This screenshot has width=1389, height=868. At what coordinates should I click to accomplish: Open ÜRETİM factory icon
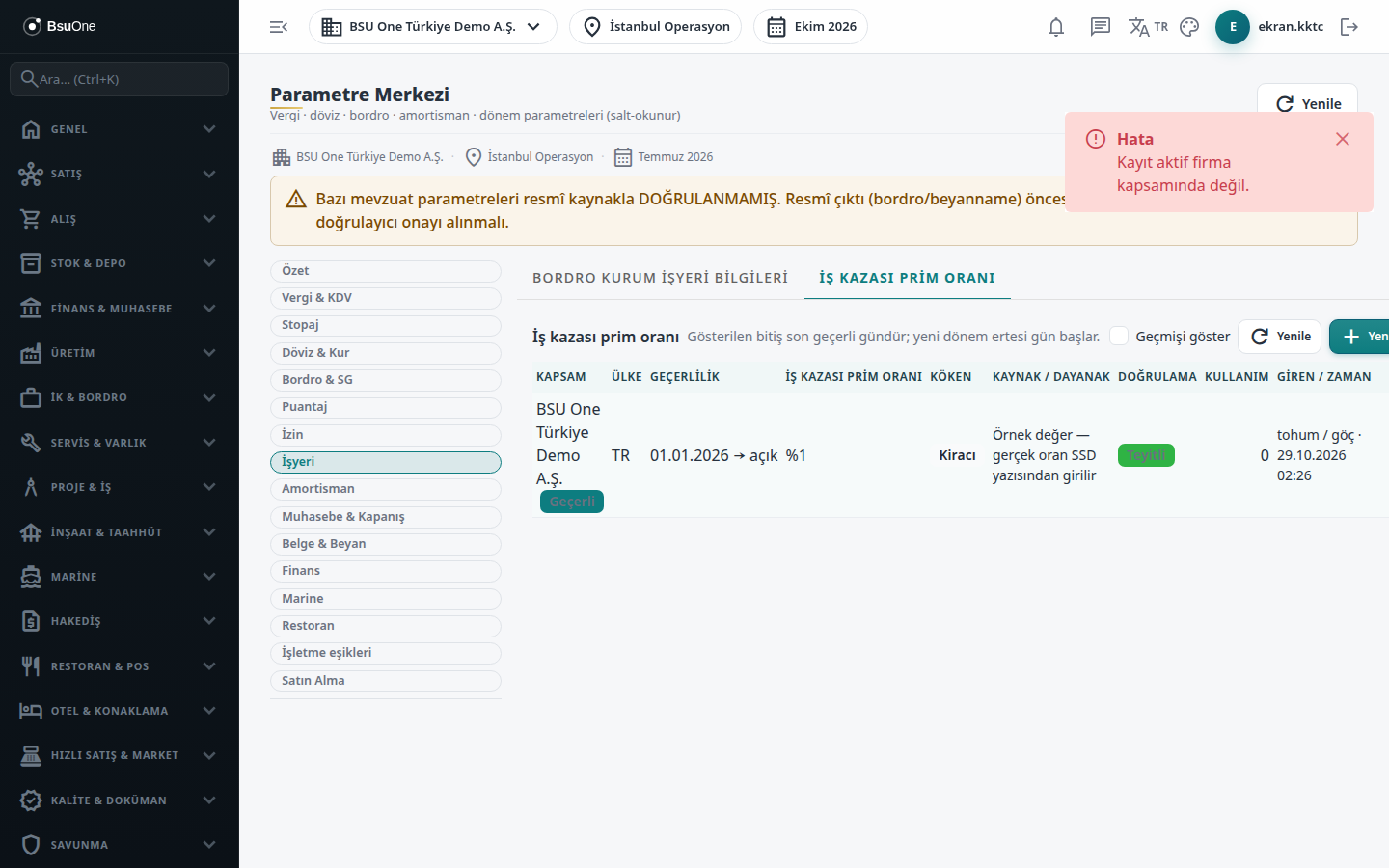point(31,353)
